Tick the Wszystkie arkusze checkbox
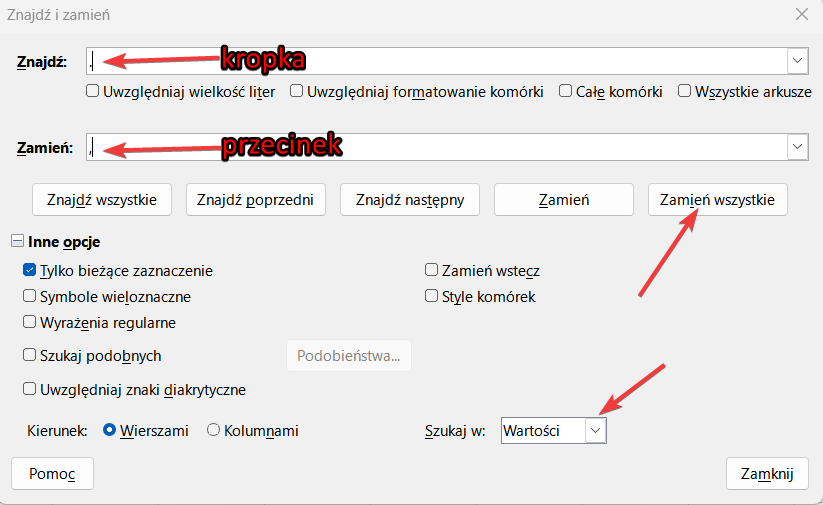Screen dimensions: 823x505 click(685, 91)
